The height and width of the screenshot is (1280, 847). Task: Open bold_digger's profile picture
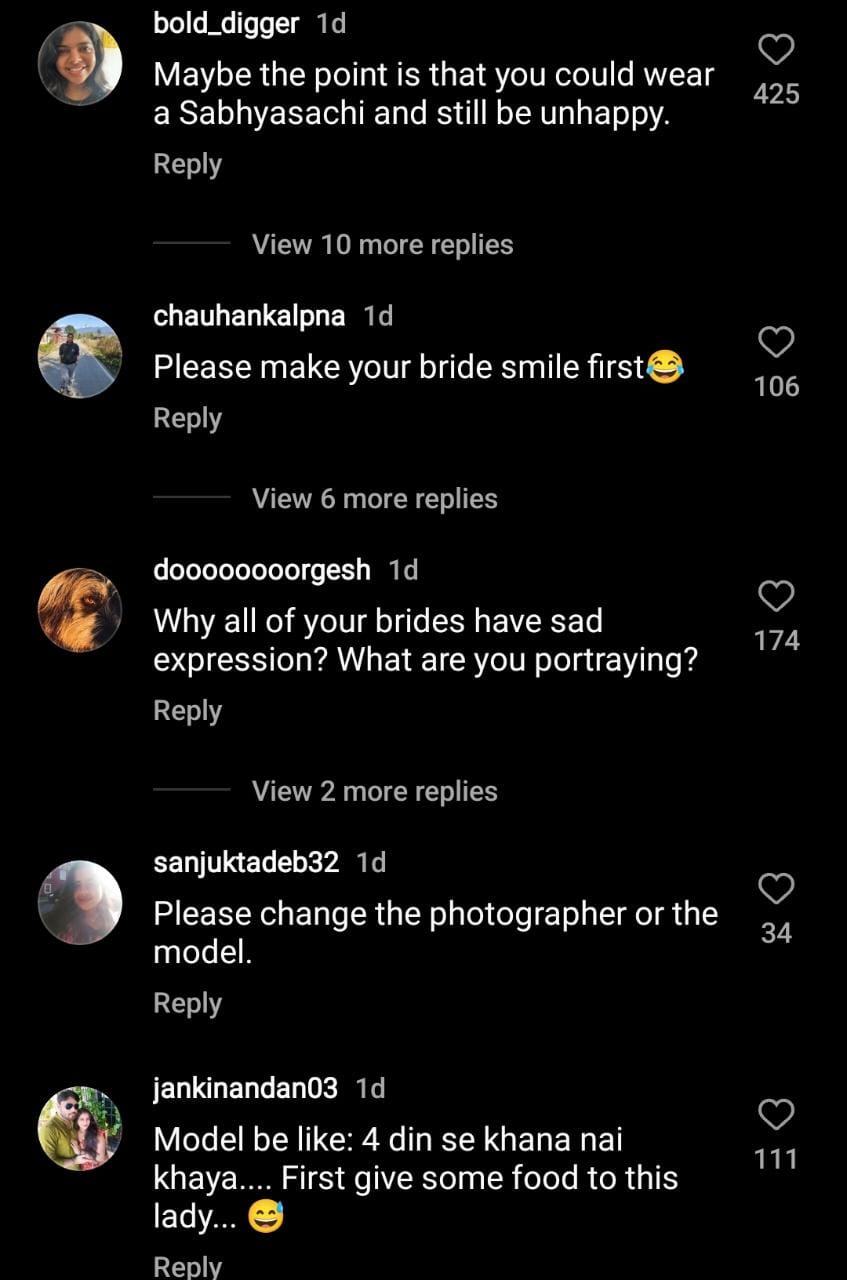pyautogui.click(x=80, y=62)
